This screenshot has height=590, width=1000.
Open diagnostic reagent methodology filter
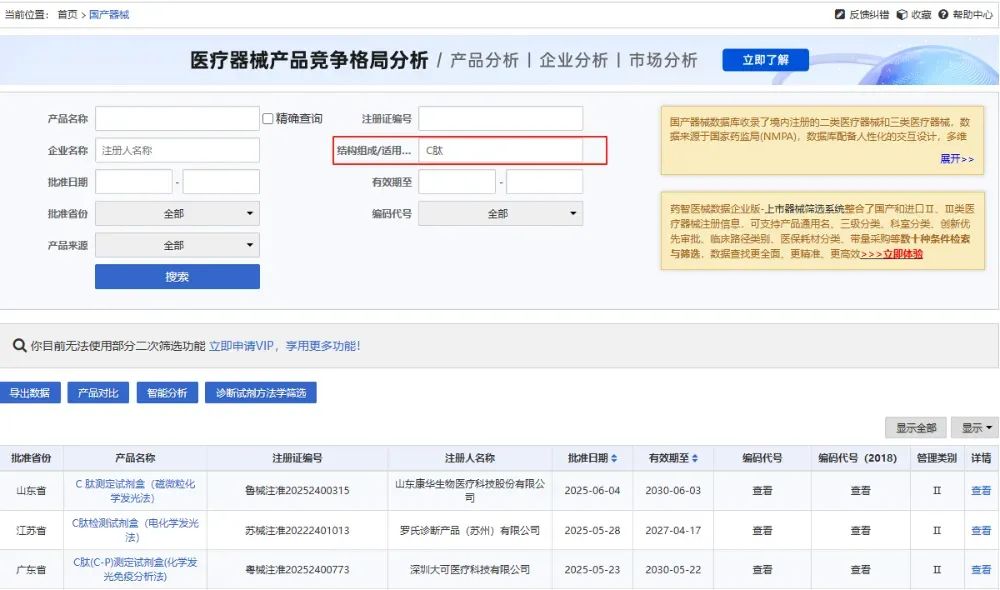(261, 393)
